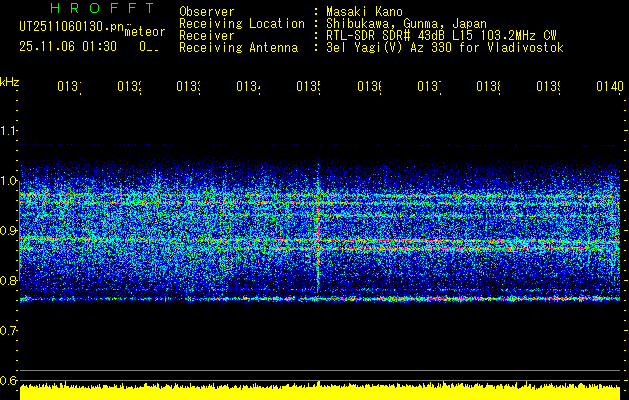Click the 0.7 frequency axis label
Image resolution: width=629 pixels, height=400 pixels.
(9, 331)
